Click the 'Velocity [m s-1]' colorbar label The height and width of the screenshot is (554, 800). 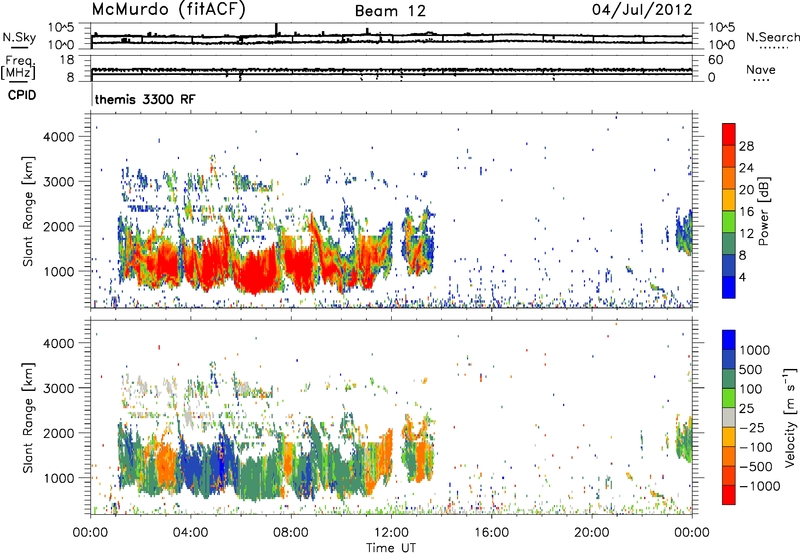click(x=790, y=417)
